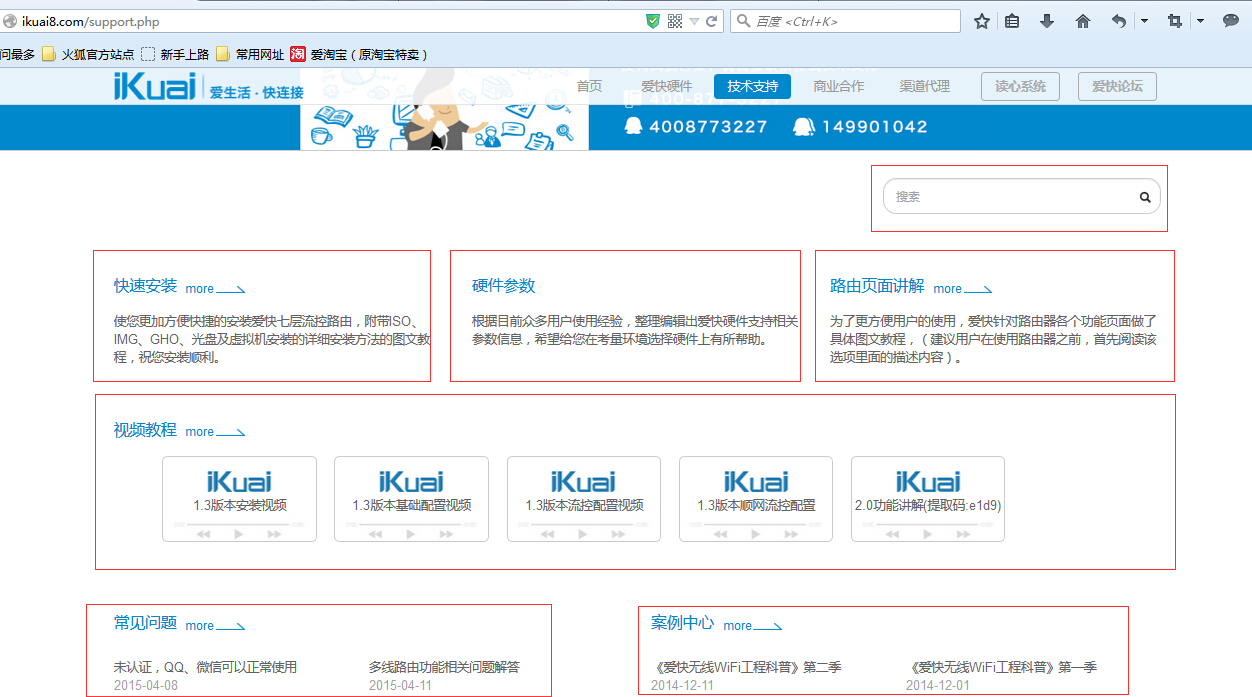
Task: Open article 未认证，QQ、微信可以正常使用
Action: point(205,667)
